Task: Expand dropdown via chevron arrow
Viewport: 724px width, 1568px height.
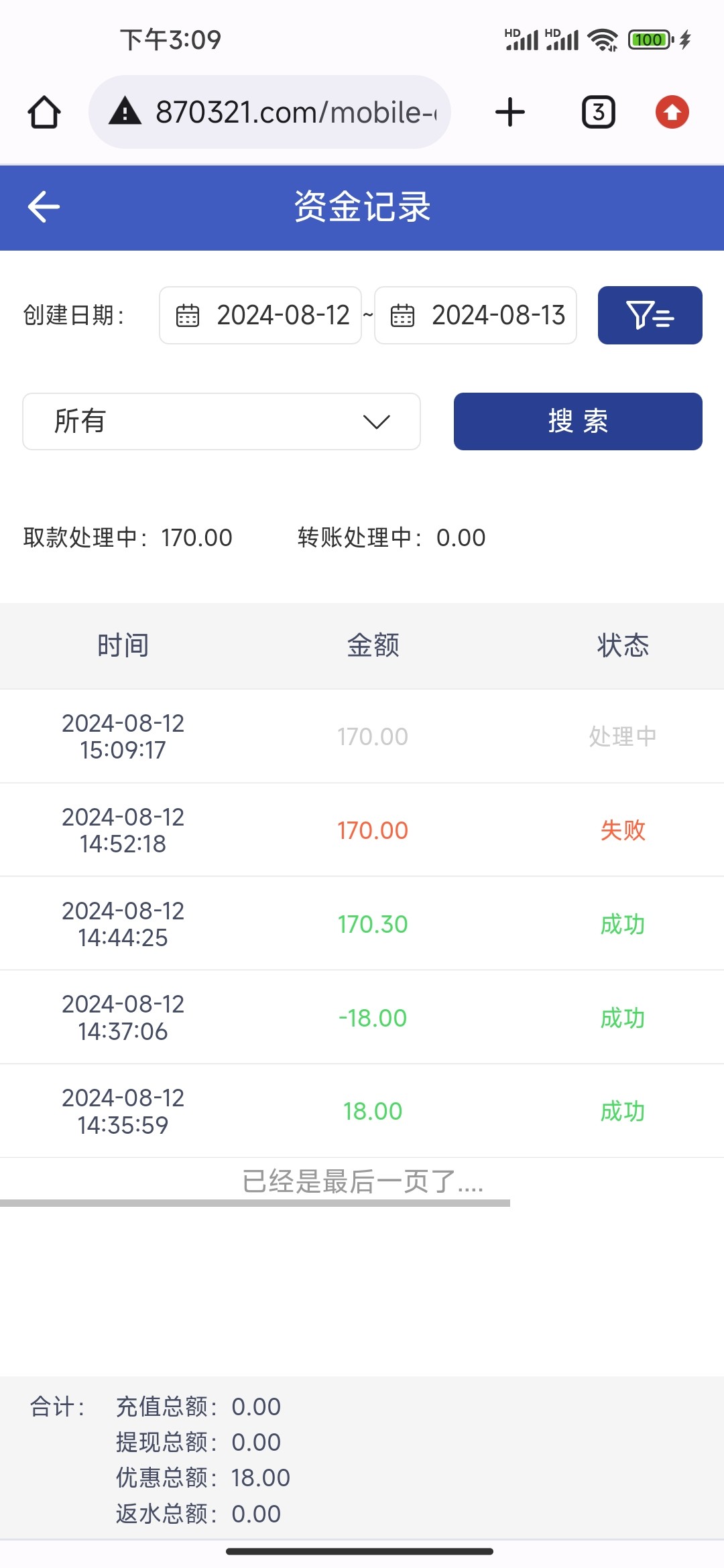Action: point(376,421)
